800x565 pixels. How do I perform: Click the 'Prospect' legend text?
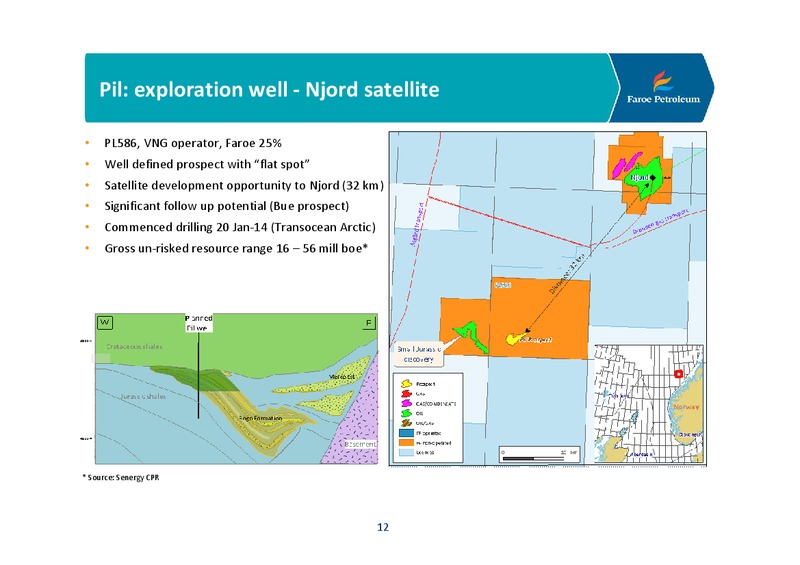[x=425, y=383]
